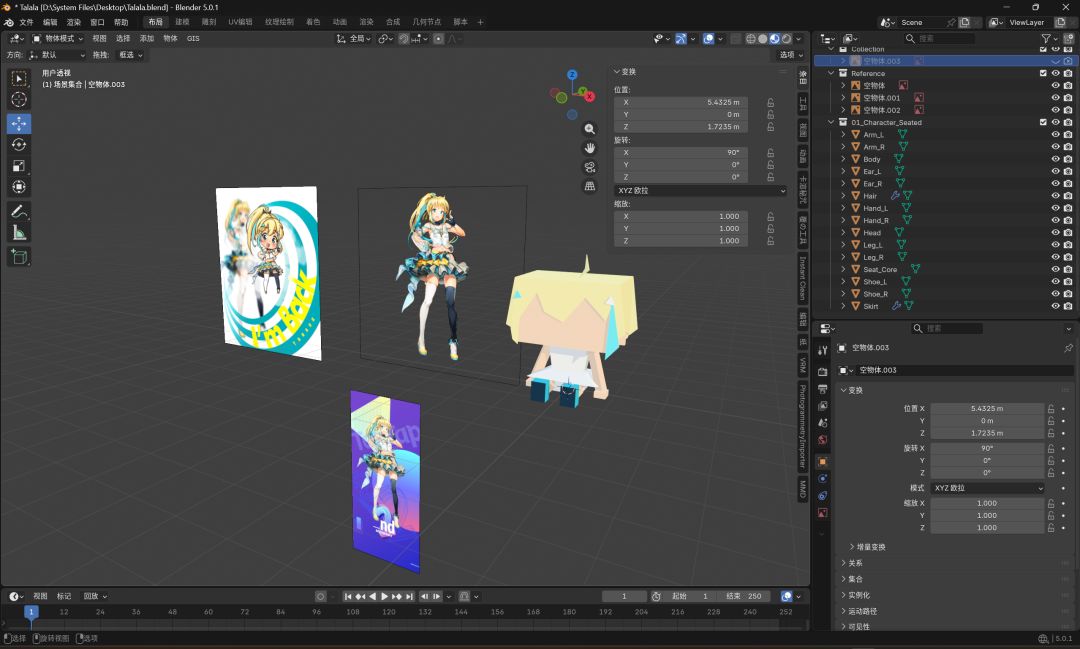Expand the 增量变换 panel
1080x649 pixels.
(x=868, y=547)
